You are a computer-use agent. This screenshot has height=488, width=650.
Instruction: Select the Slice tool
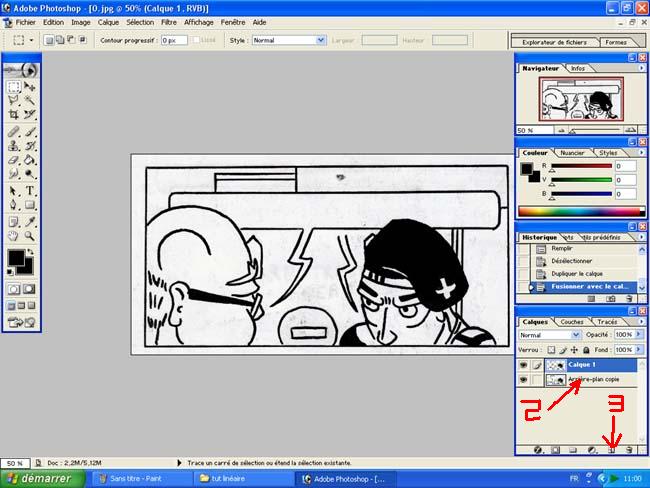pyautogui.click(x=29, y=114)
